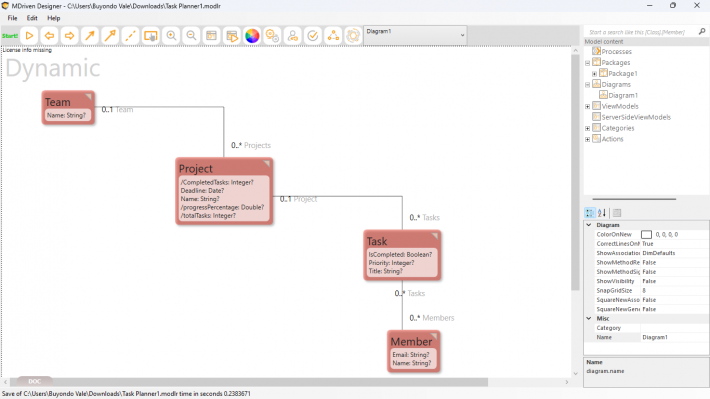The image size is (710, 399).
Task: Expand the Package1 tree node
Action: [595, 74]
